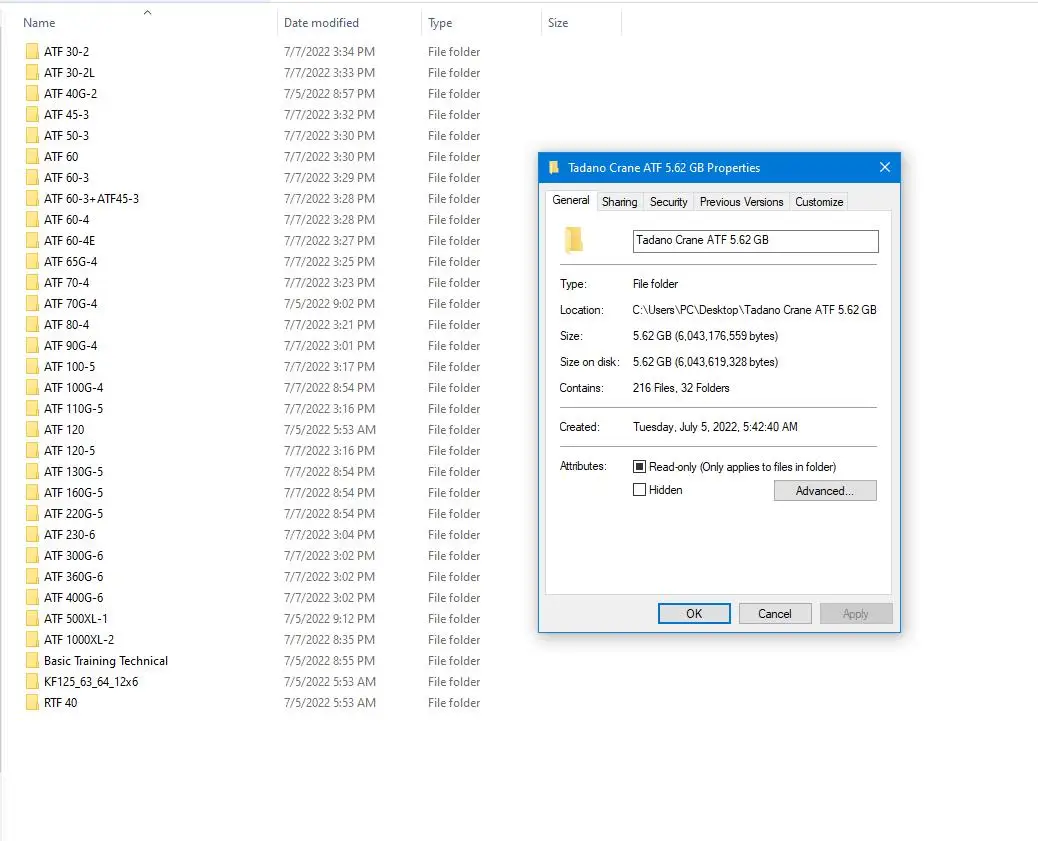This screenshot has height=841, width=1038.
Task: Click the ATF 120-5 folder icon
Action: (32, 450)
